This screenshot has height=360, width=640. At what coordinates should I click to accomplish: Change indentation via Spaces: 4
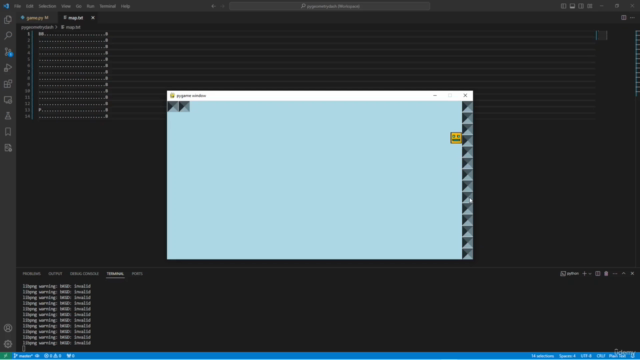(x=567, y=356)
